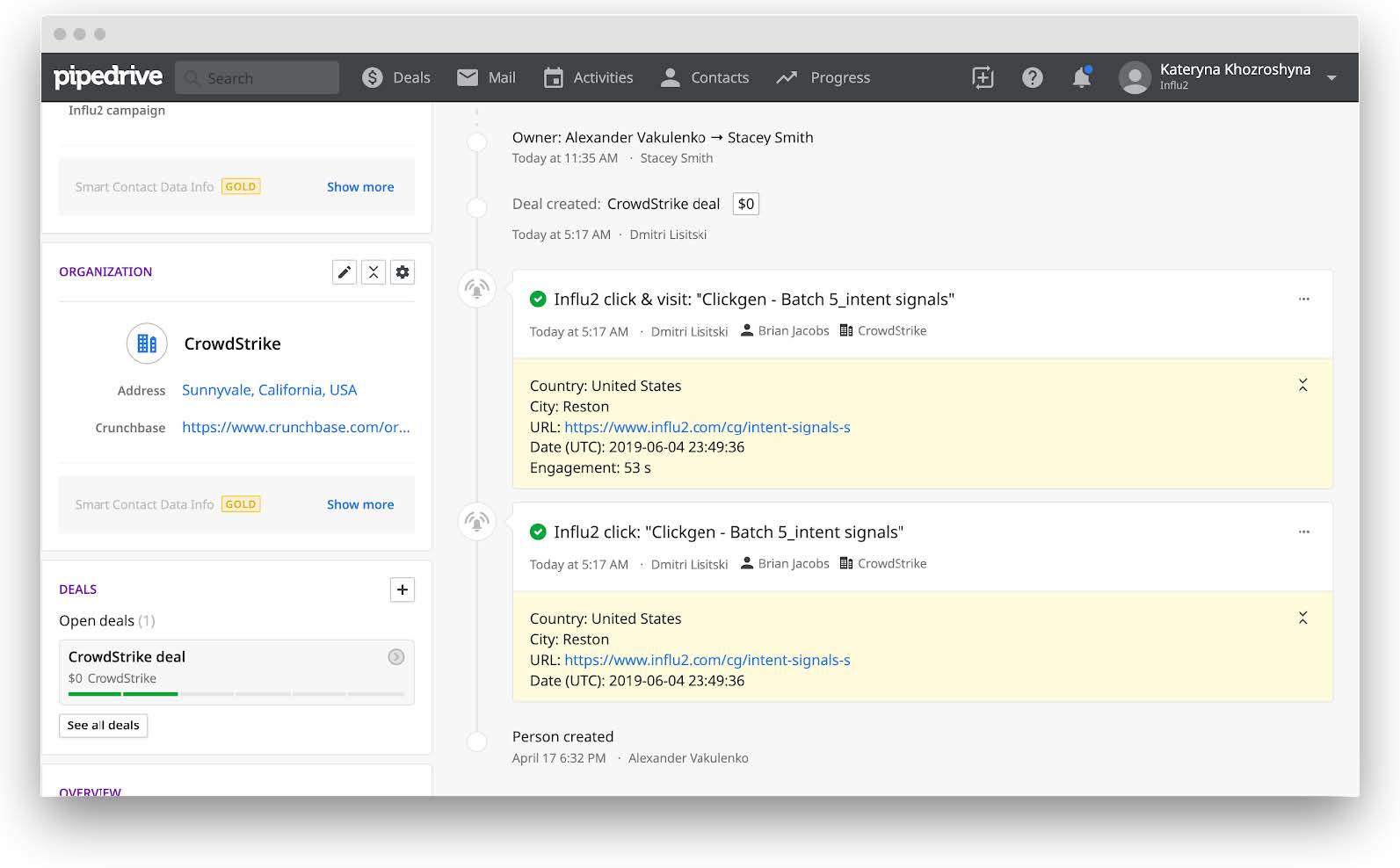Edit organization with the pencil icon
This screenshot has height=868, width=1400.
pyautogui.click(x=345, y=272)
